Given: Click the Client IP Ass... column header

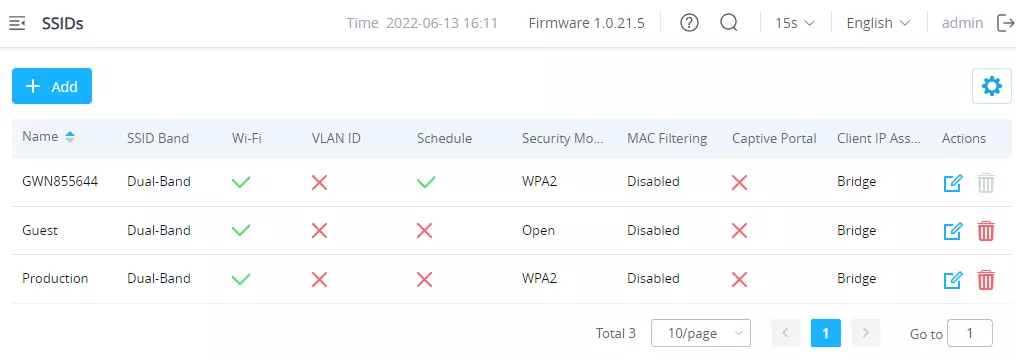Looking at the screenshot, I should coord(879,138).
